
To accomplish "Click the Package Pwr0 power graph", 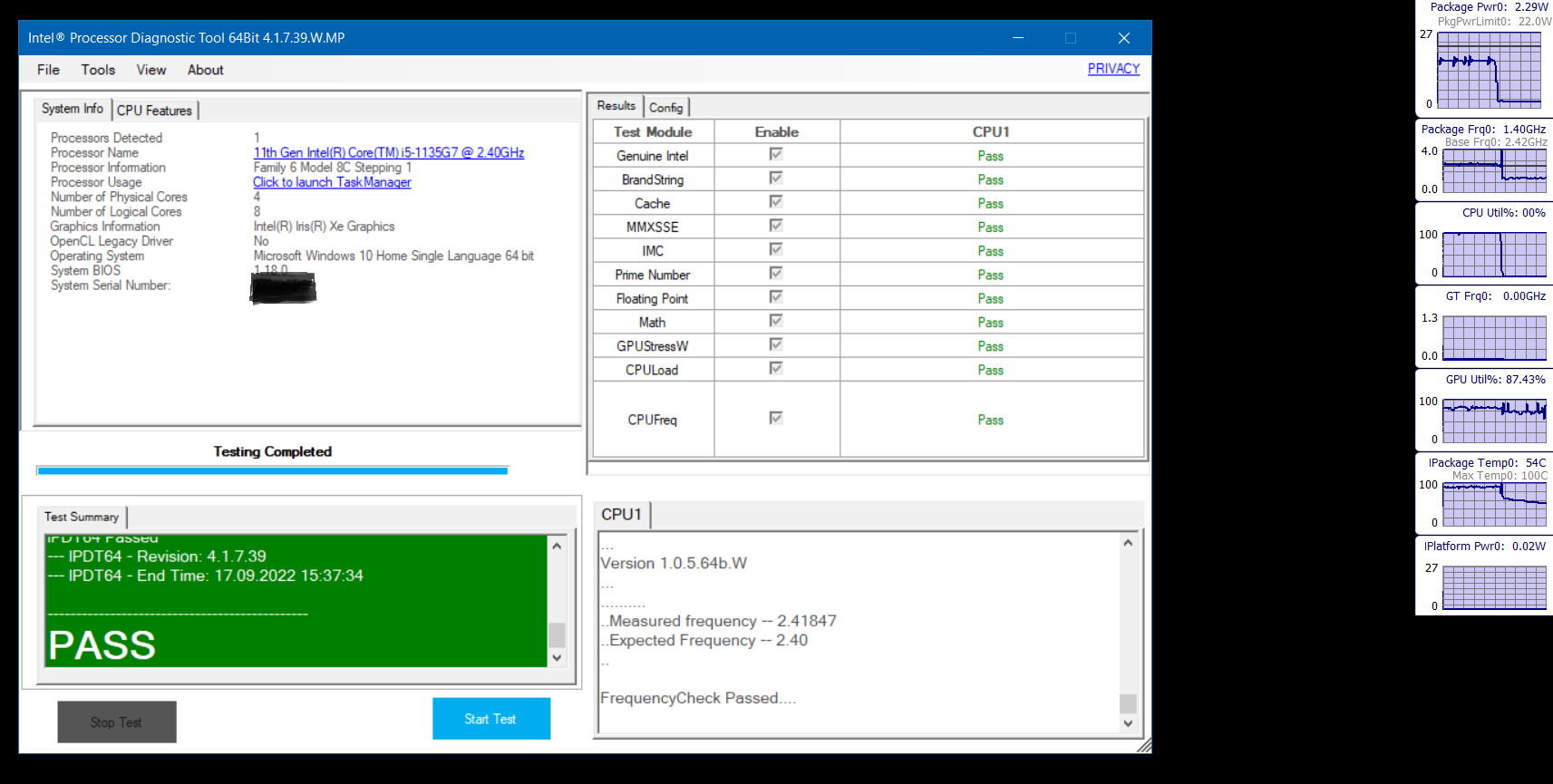I will pyautogui.click(x=1490, y=70).
